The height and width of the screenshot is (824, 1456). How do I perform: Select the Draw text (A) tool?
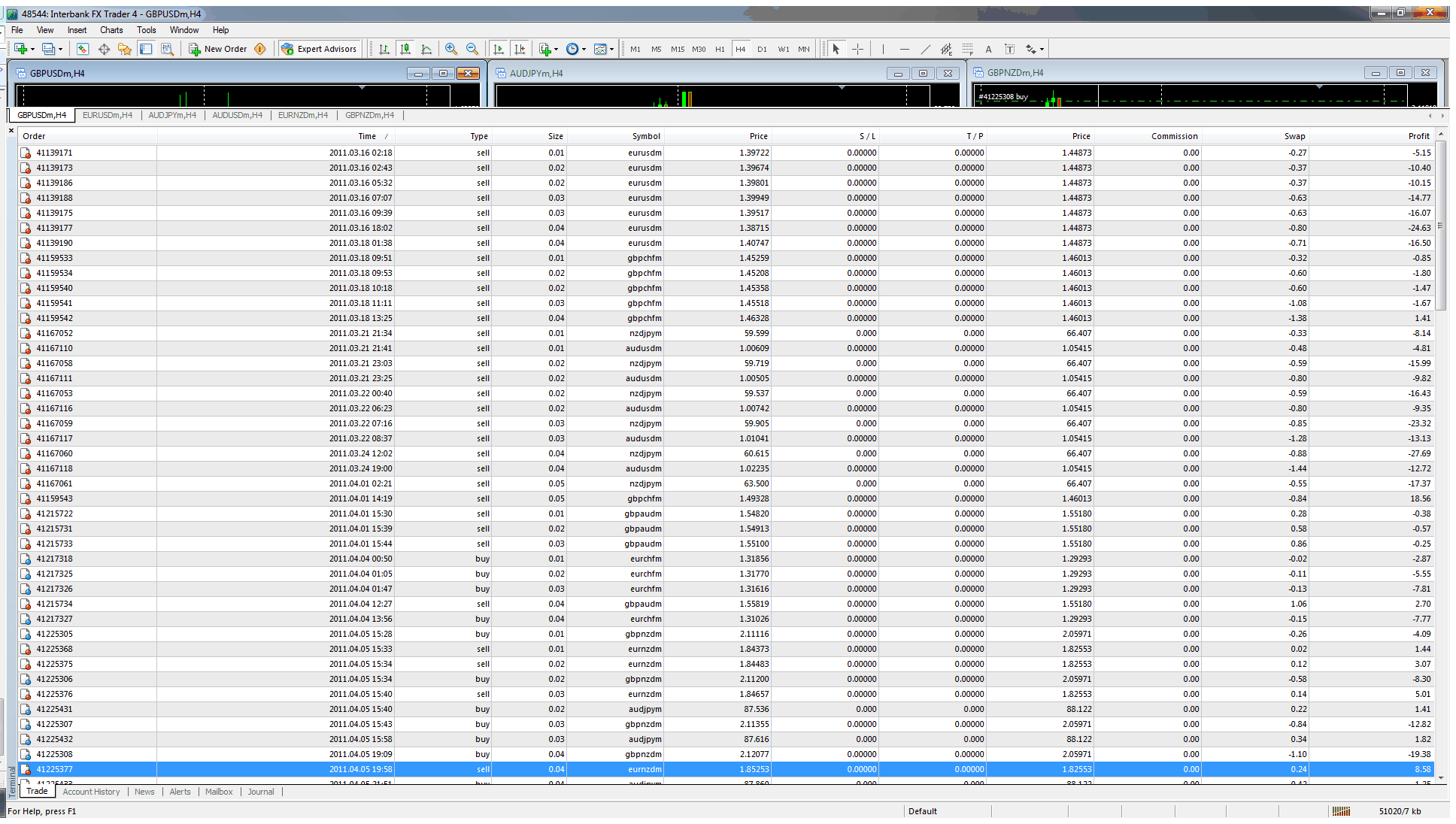coord(988,49)
